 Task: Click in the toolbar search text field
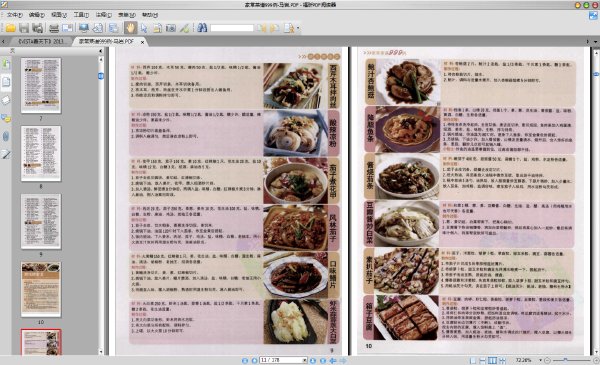click(x=232, y=28)
